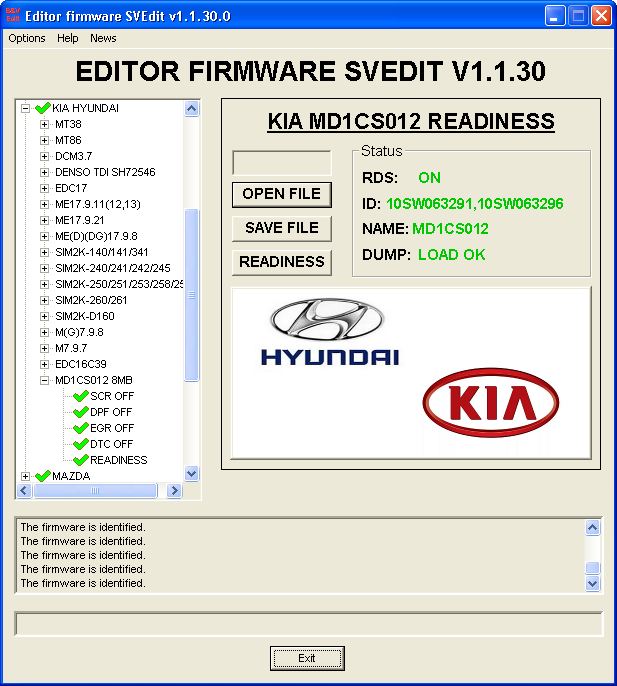
Task: Click the ID value 10SW063291,10SW063296
Action: coord(474,204)
